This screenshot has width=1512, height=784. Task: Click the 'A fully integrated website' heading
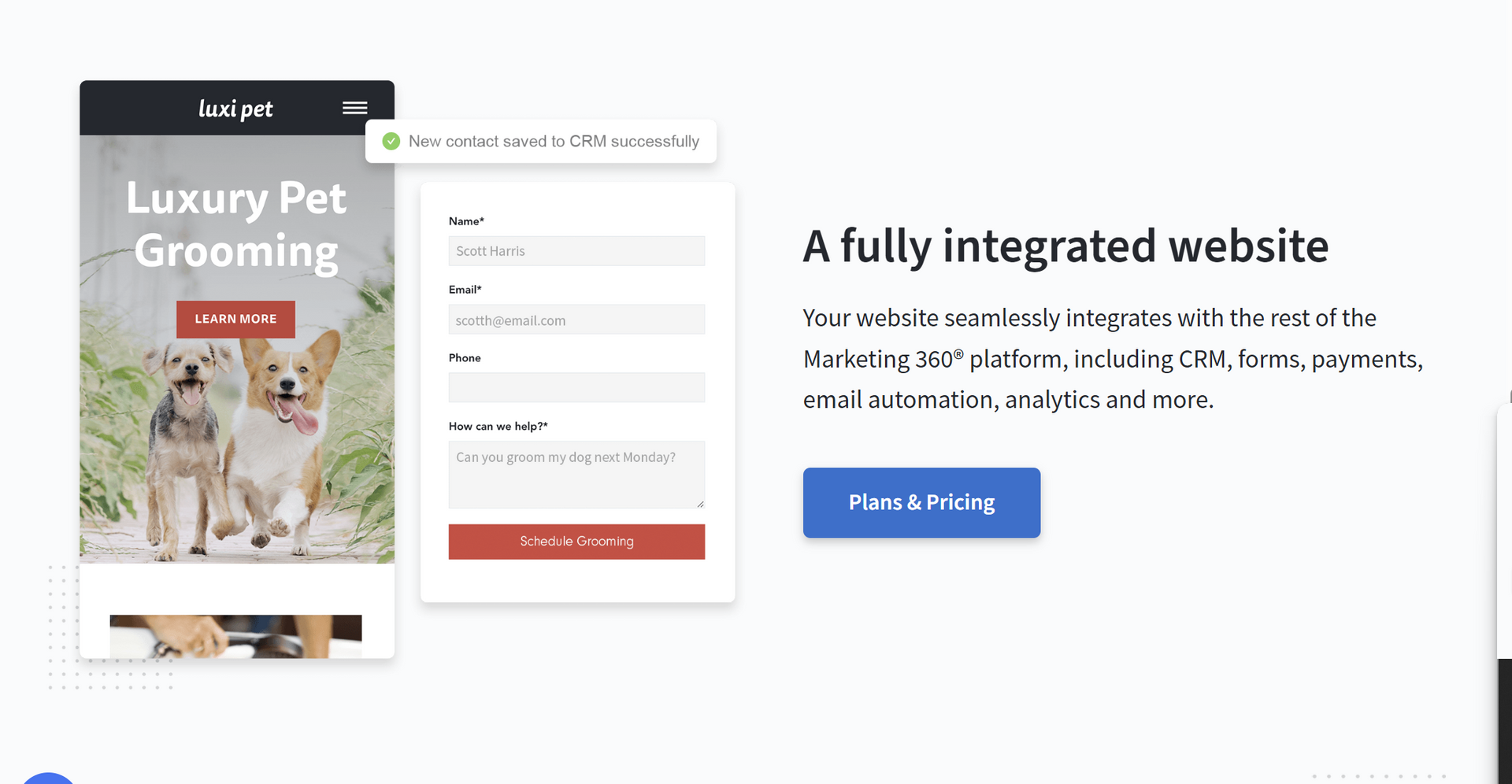click(1065, 246)
